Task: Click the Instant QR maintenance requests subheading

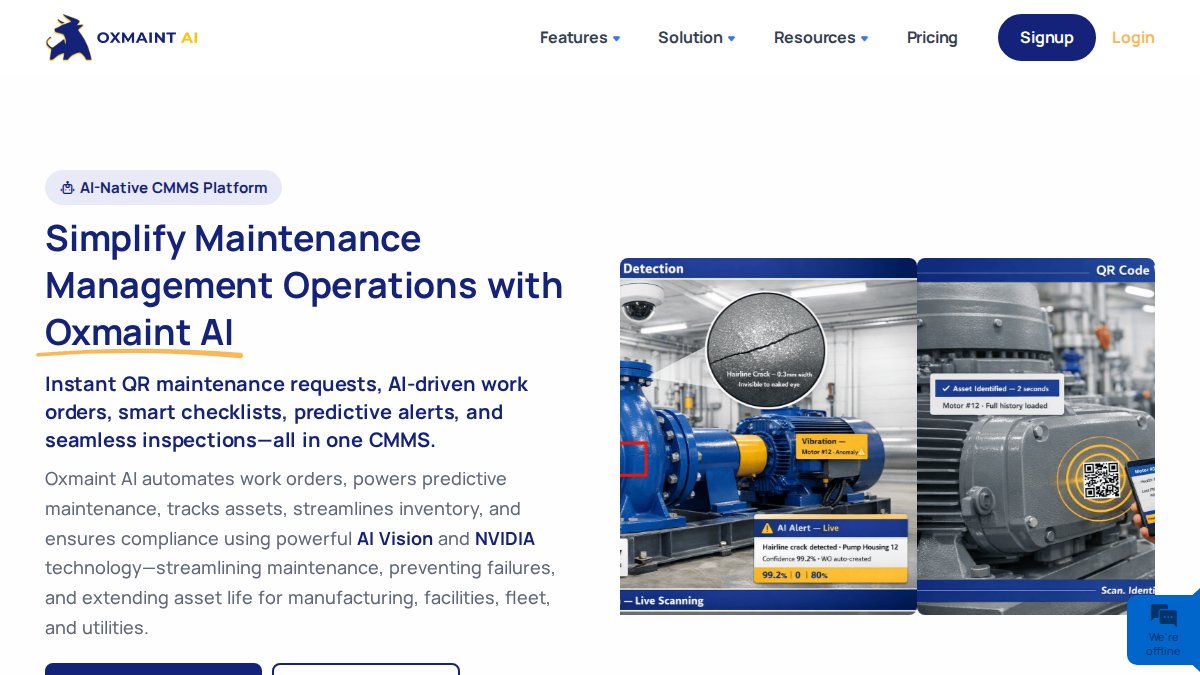Action: tap(286, 412)
